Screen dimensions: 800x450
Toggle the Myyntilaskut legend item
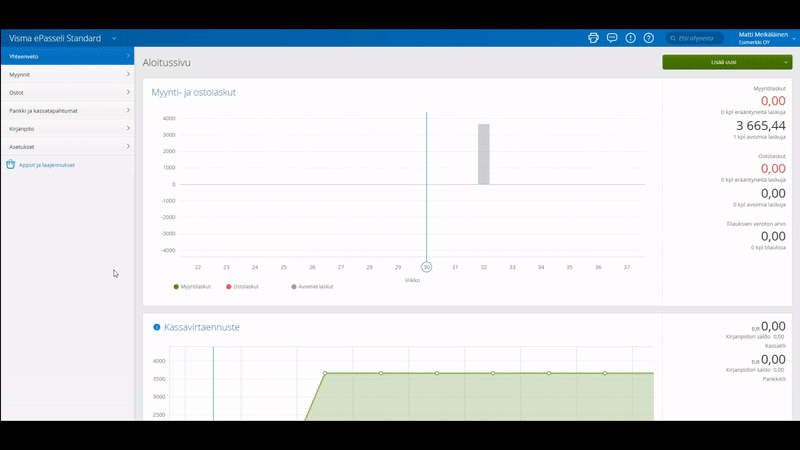(x=192, y=287)
